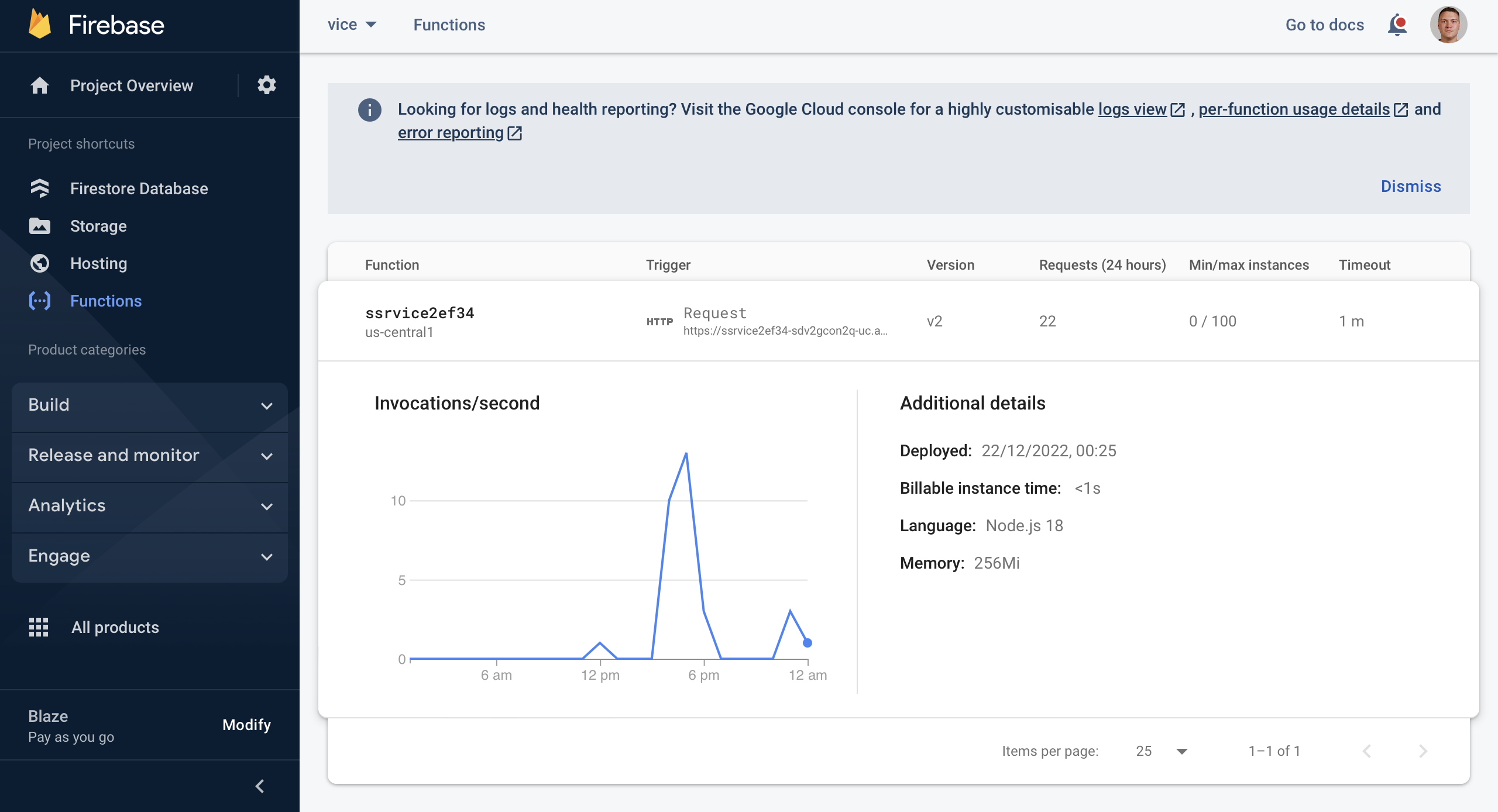Open the vice project dropdown

coord(352,25)
